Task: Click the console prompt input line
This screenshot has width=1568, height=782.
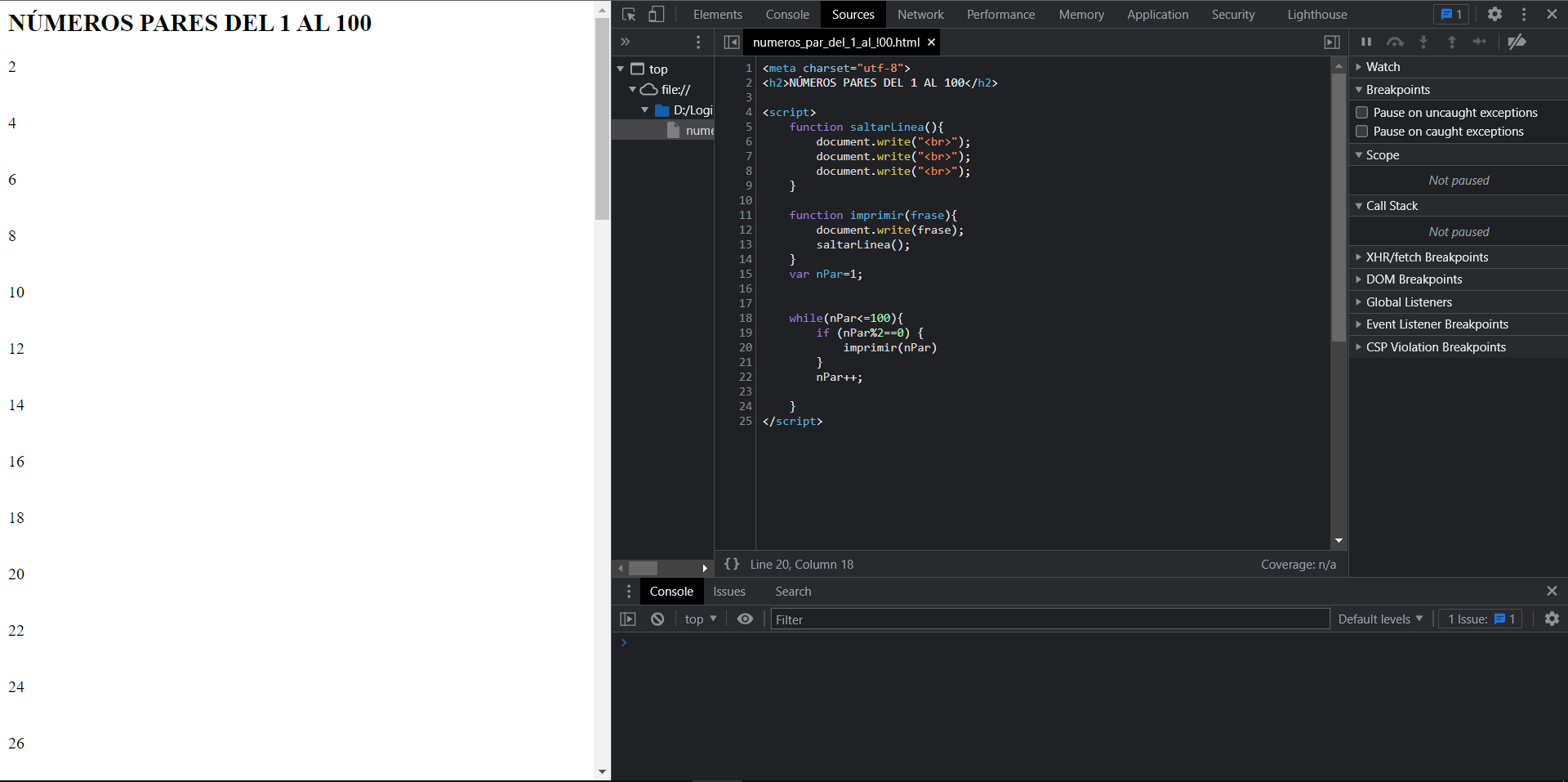Action: (1094, 642)
